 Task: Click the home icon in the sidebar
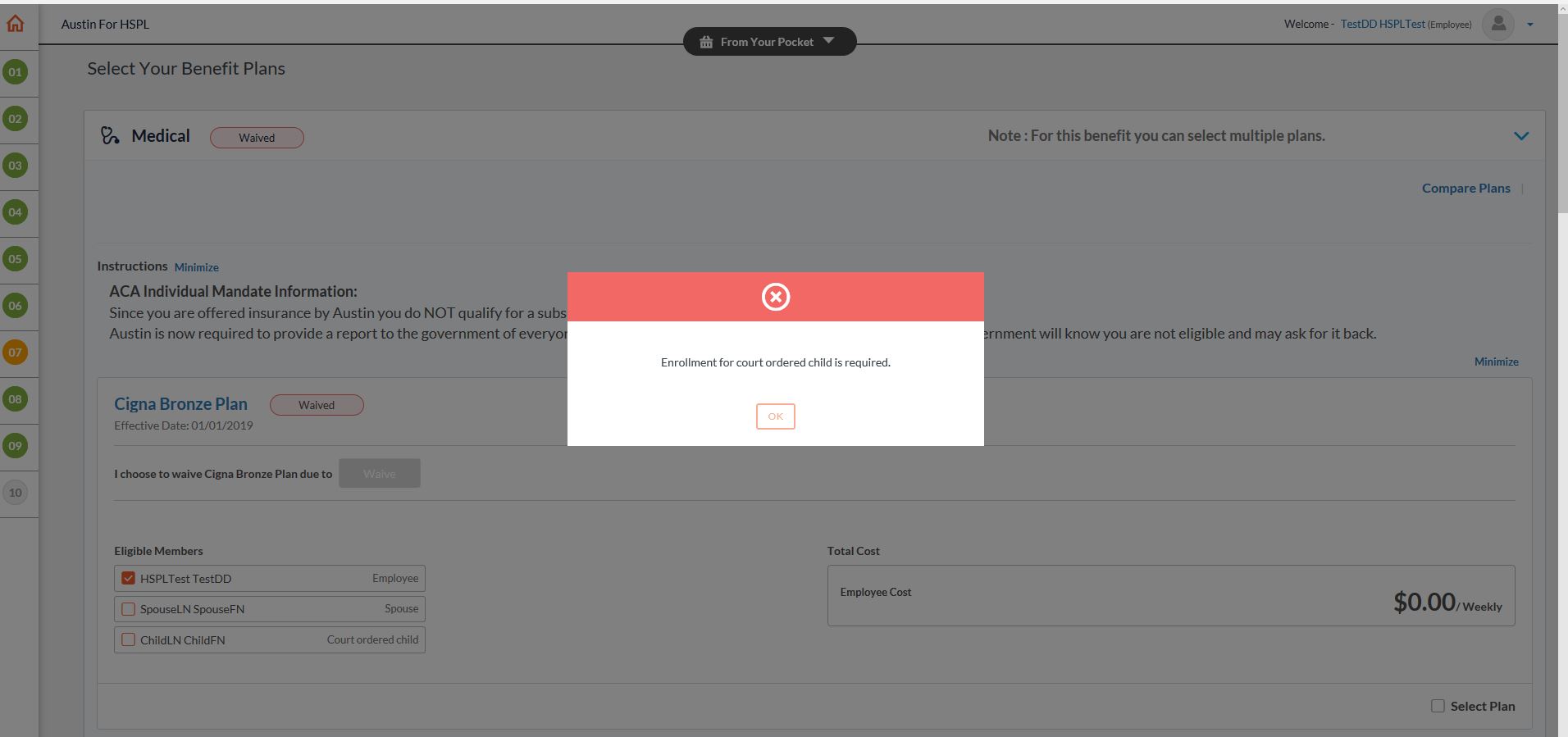point(16,24)
